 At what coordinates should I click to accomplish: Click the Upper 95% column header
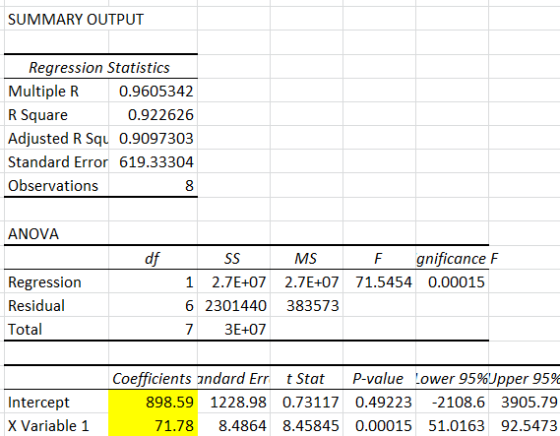524,379
